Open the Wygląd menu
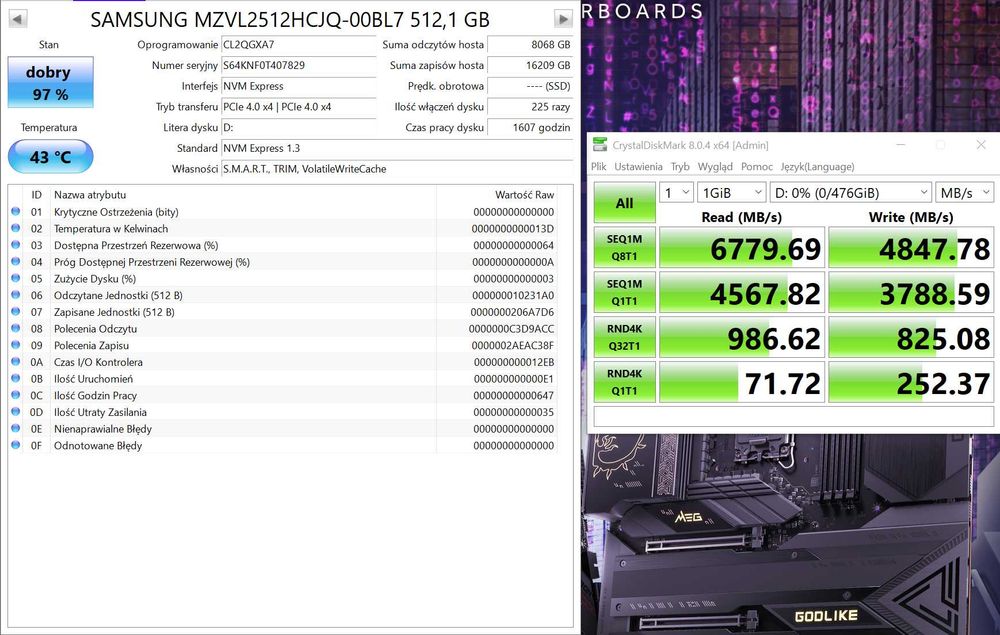Image resolution: width=1000 pixels, height=635 pixels. 715,166
